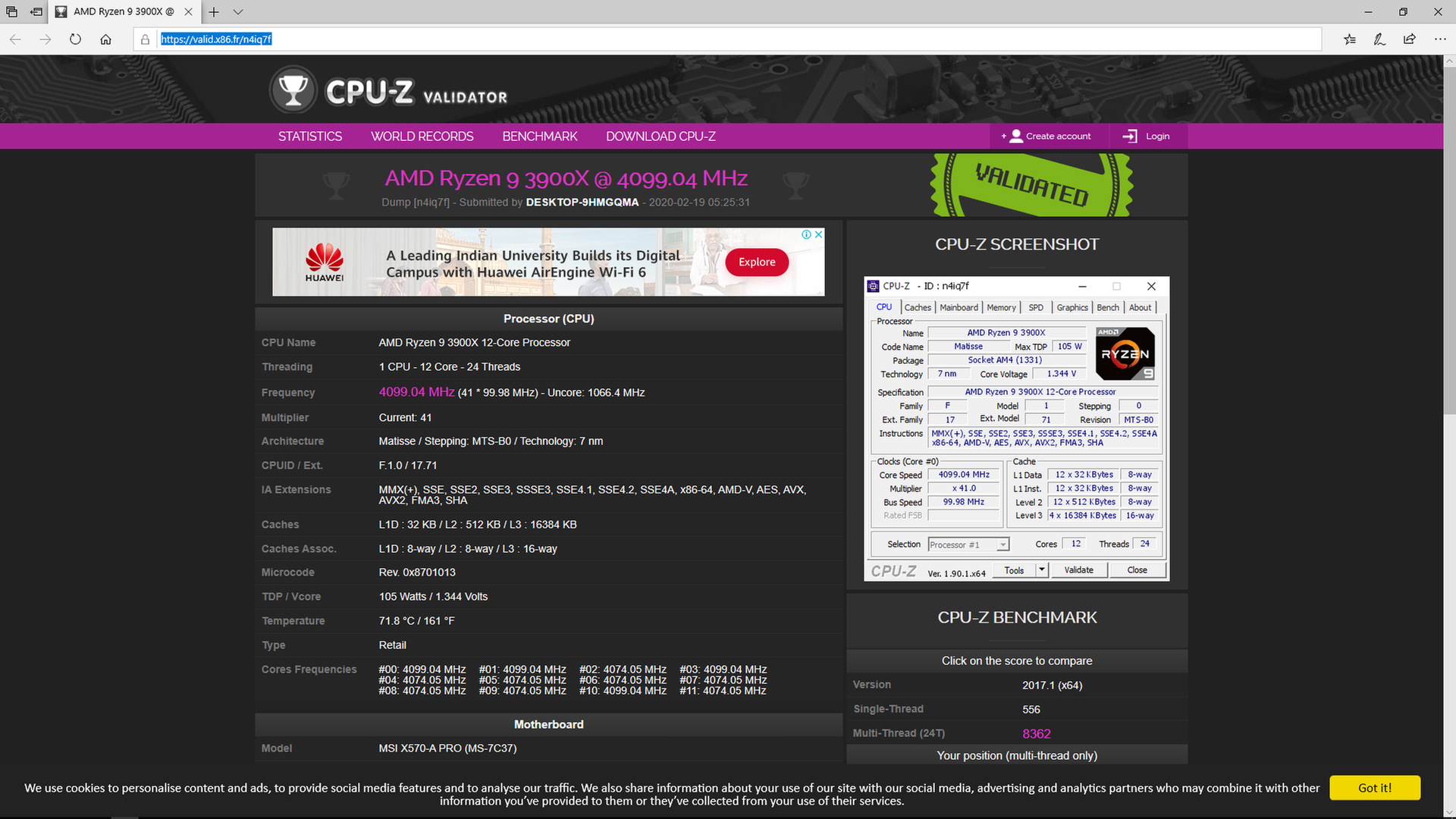Select the CPU tab in CPU-Z screenshot
The width and height of the screenshot is (1456, 819).
click(x=884, y=307)
